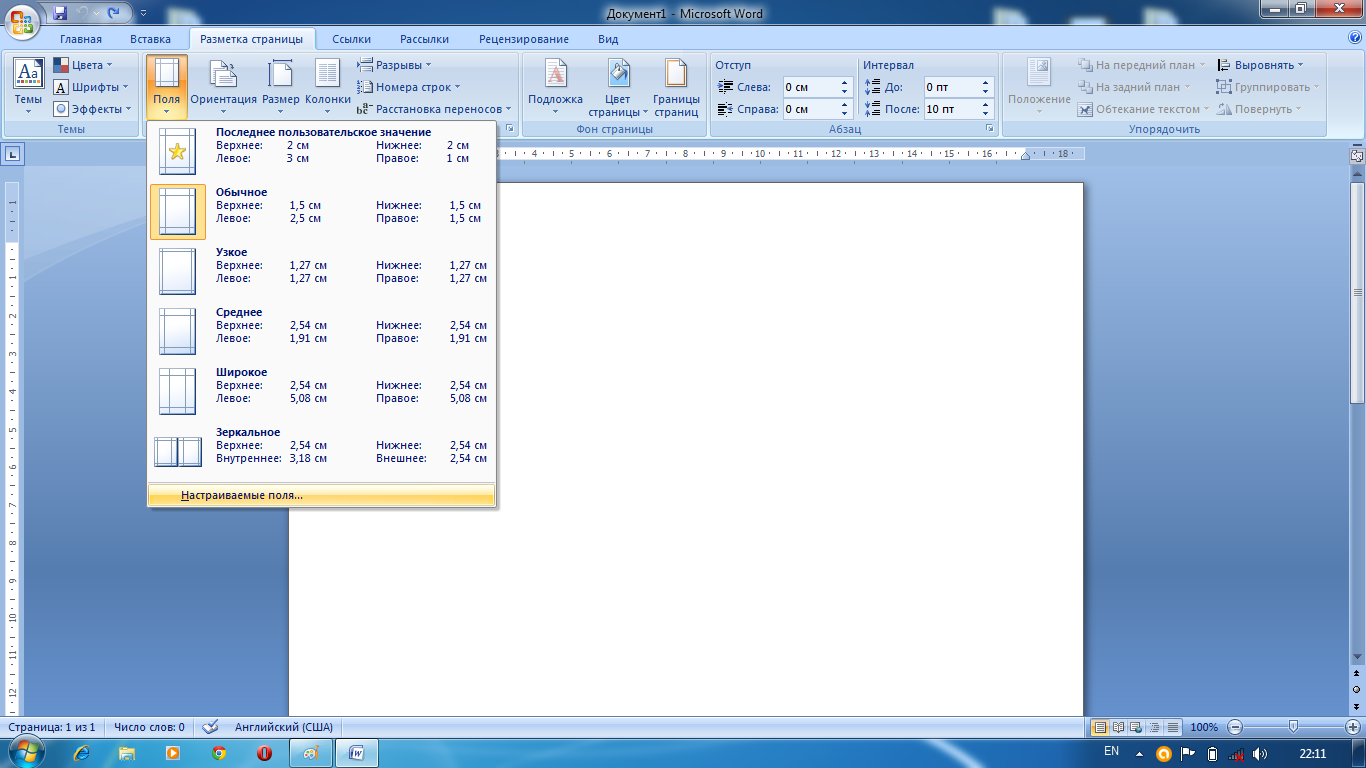Open the Word help question icon
Screen dimensions: 1366x768
(1355, 38)
